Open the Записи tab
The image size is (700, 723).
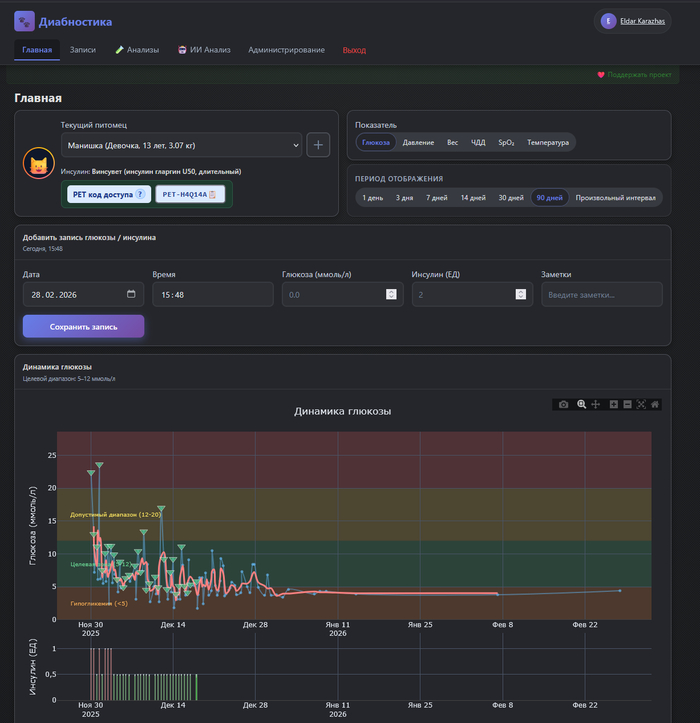pyautogui.click(x=83, y=50)
